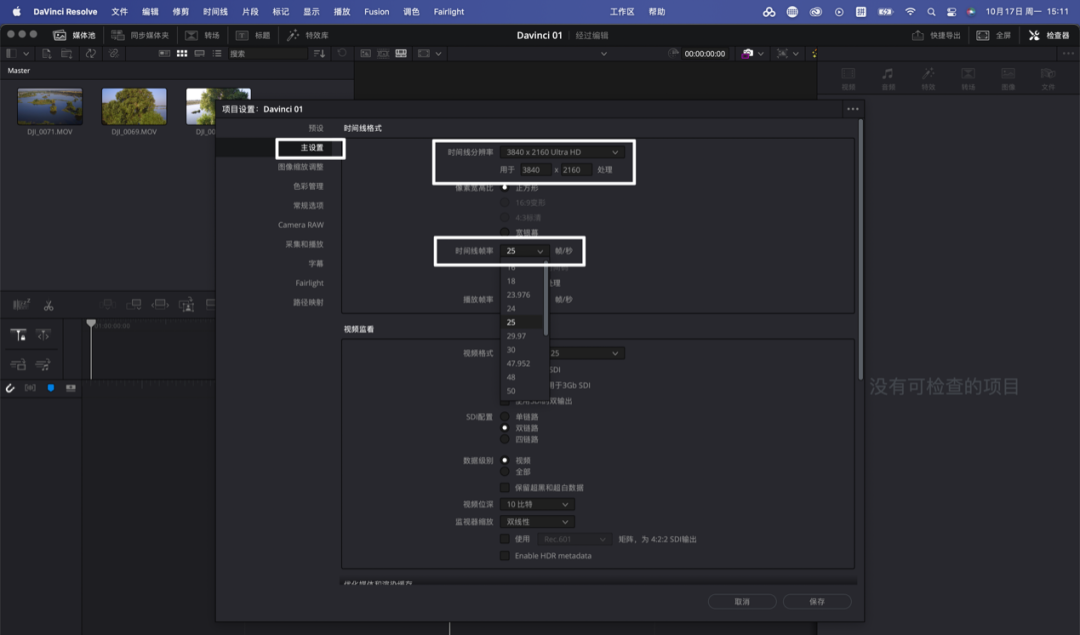
Task: Click the 快捷导出 quick export button
Action: point(936,35)
